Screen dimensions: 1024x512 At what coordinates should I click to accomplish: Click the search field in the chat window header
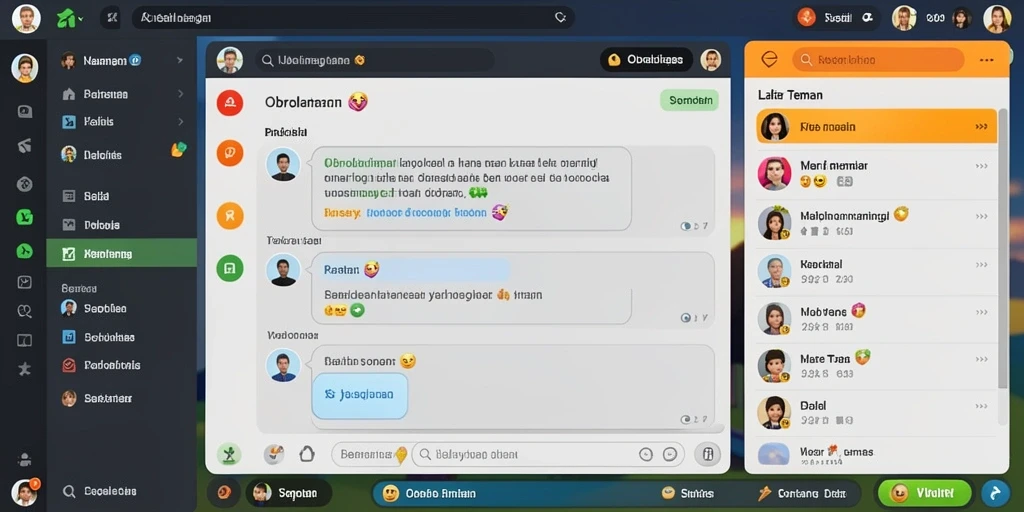[x=374, y=60]
